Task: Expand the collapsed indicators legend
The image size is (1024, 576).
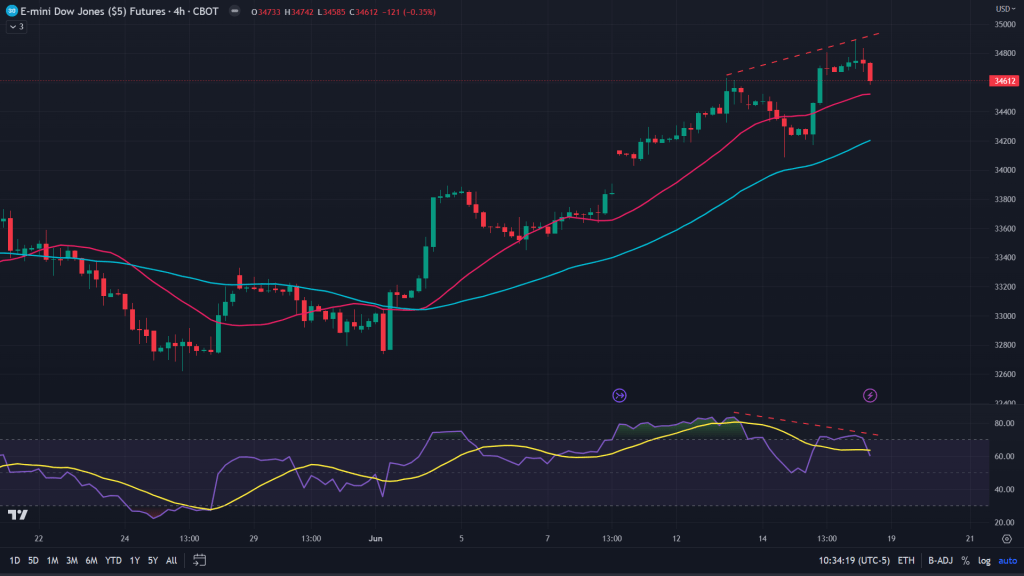Action: click(16, 26)
